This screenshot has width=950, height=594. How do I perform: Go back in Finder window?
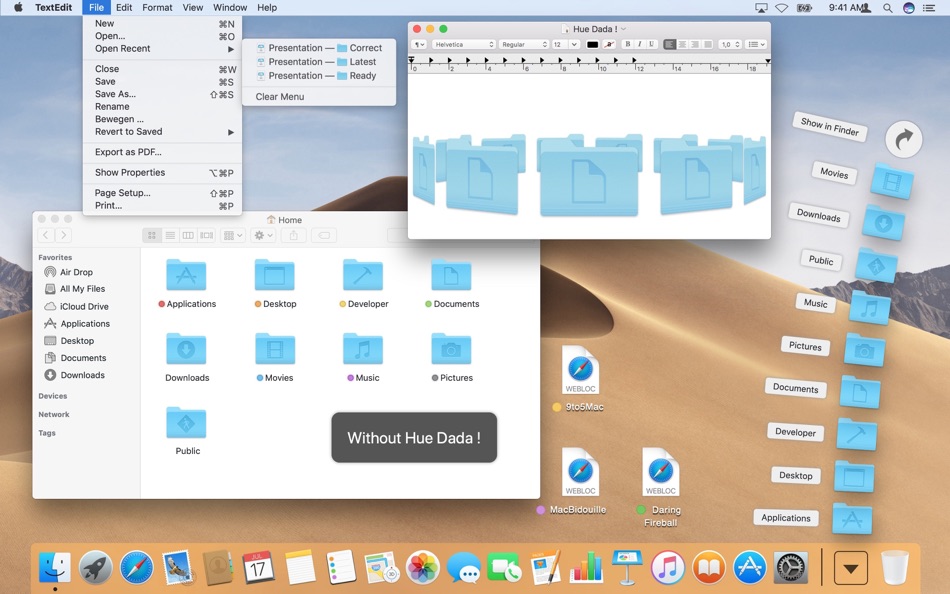[x=46, y=235]
